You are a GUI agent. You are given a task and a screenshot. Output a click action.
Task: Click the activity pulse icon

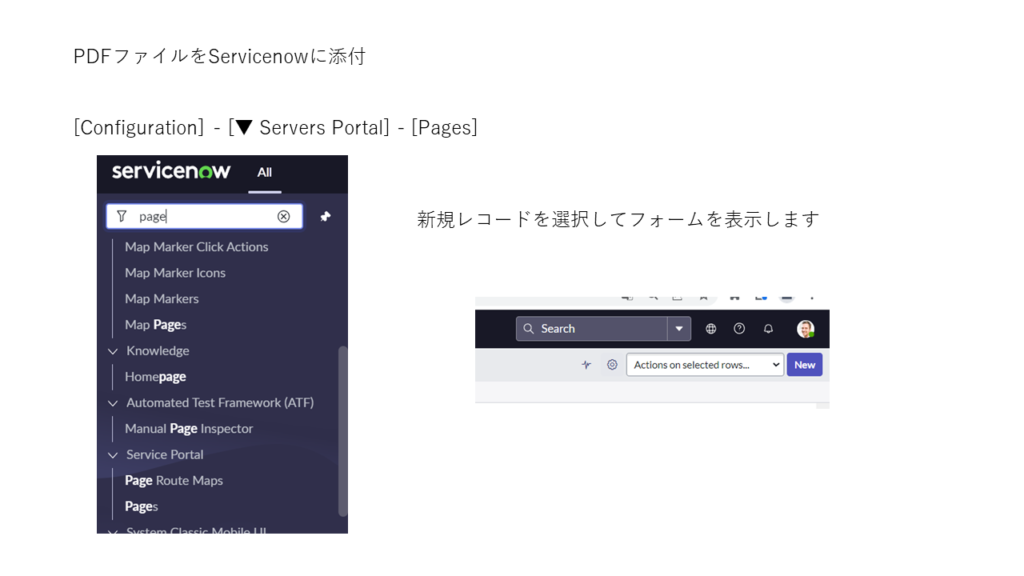click(586, 365)
